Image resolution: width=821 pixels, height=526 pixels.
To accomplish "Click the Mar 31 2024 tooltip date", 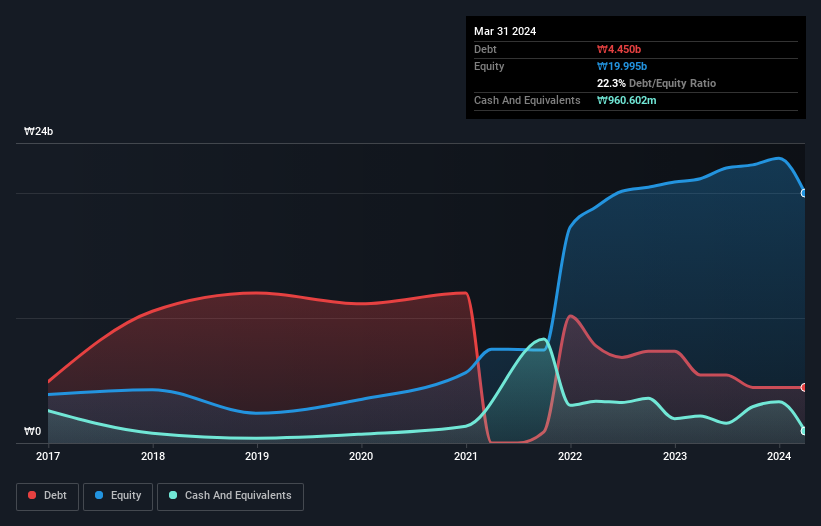I will 505,31.
